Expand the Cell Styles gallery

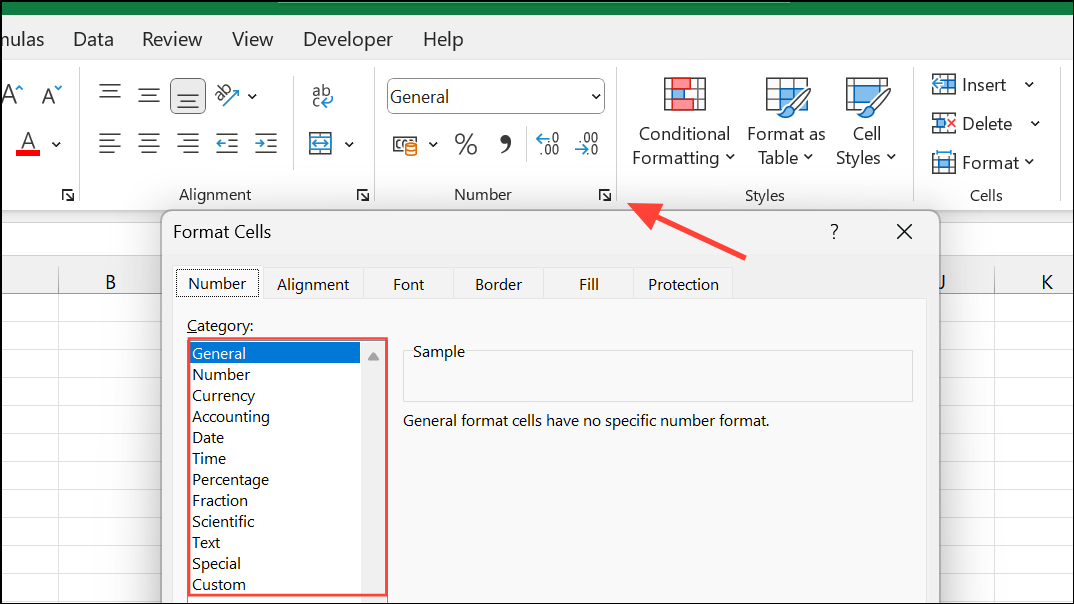866,120
